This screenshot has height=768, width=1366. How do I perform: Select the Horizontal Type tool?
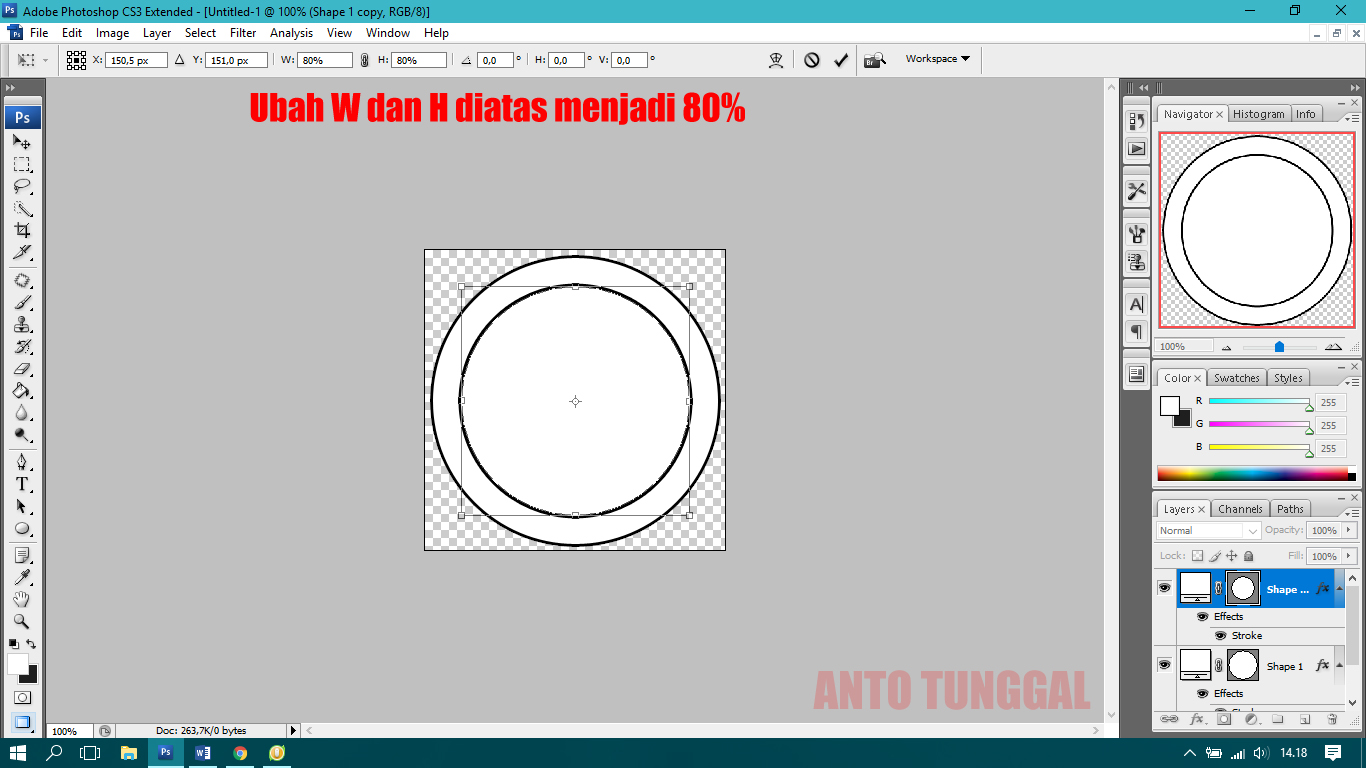(22, 484)
